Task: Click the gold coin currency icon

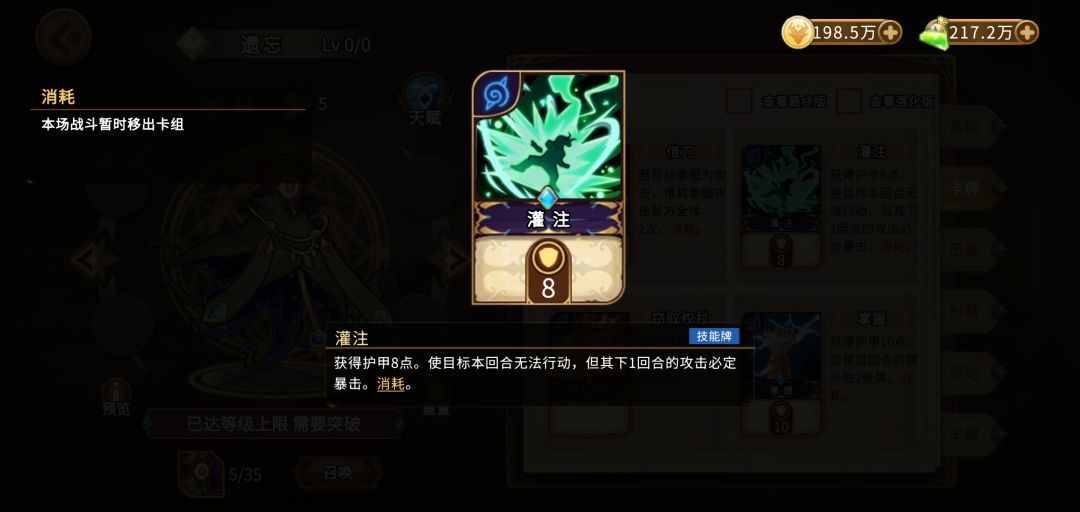Action: tap(797, 32)
